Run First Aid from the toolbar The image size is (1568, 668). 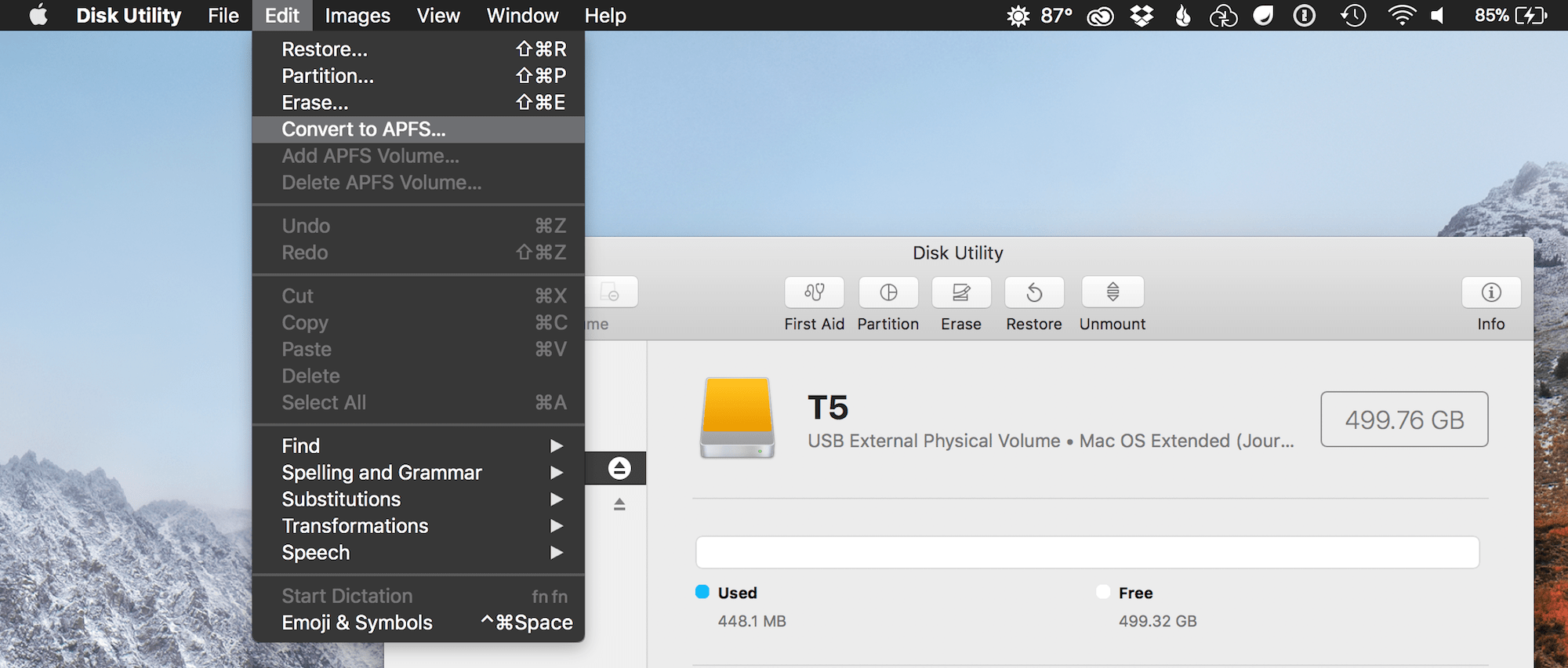pyautogui.click(x=814, y=292)
